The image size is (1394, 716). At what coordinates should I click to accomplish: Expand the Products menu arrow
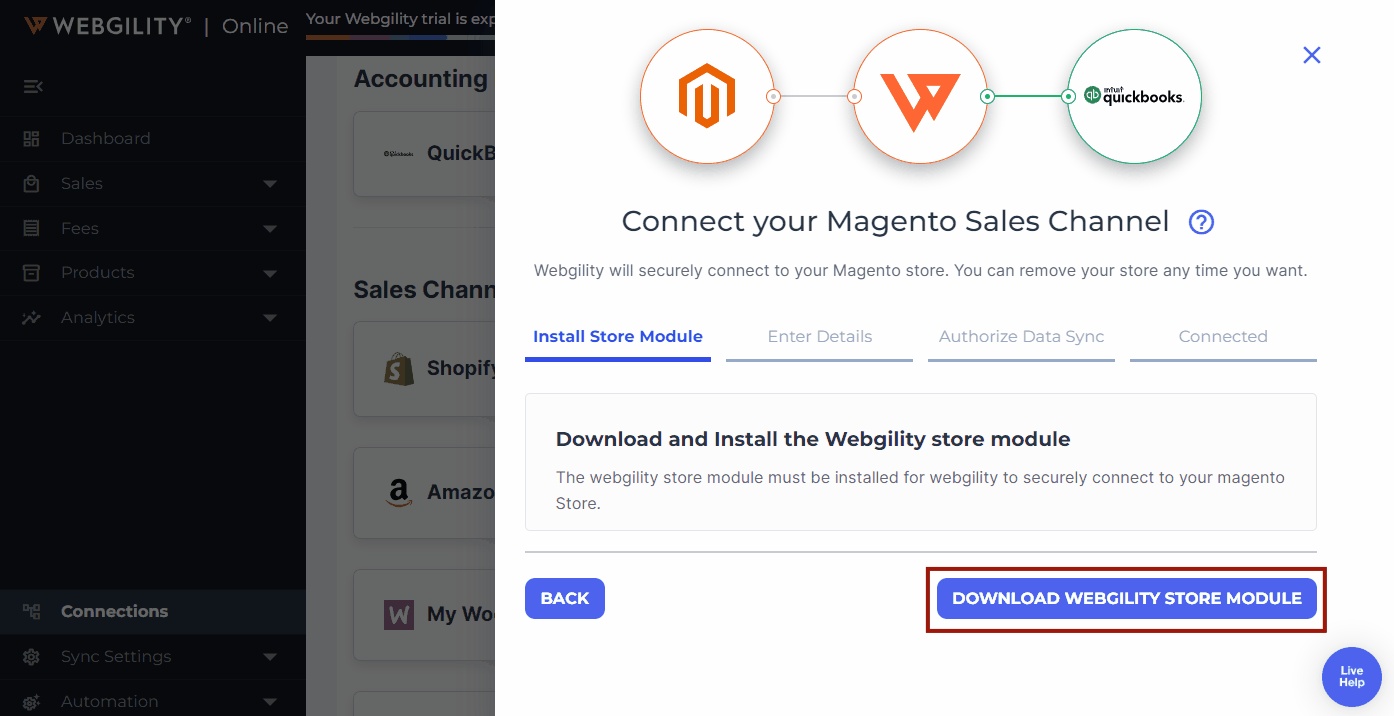(x=270, y=273)
